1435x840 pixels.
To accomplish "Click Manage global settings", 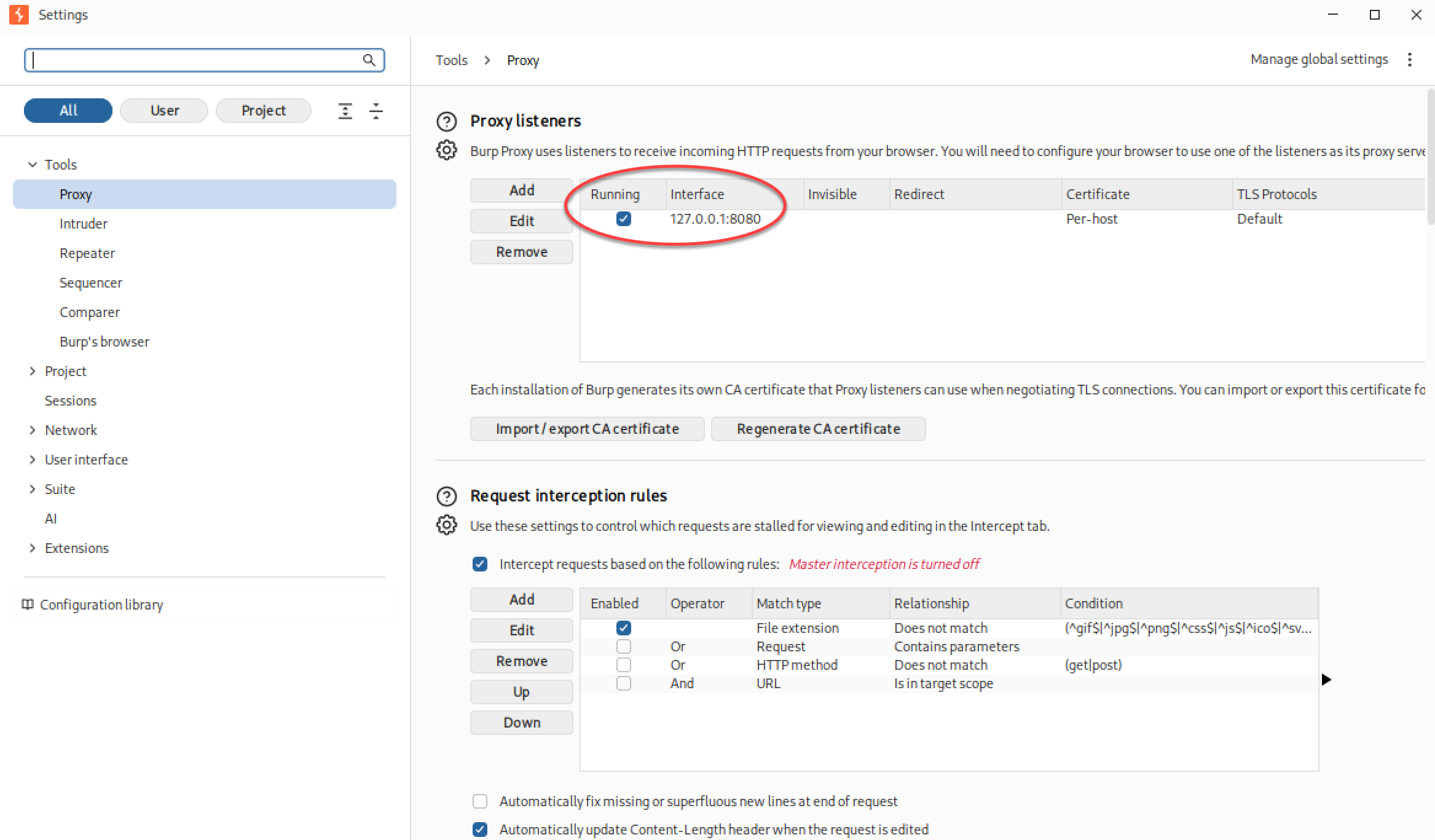I will point(1319,60).
